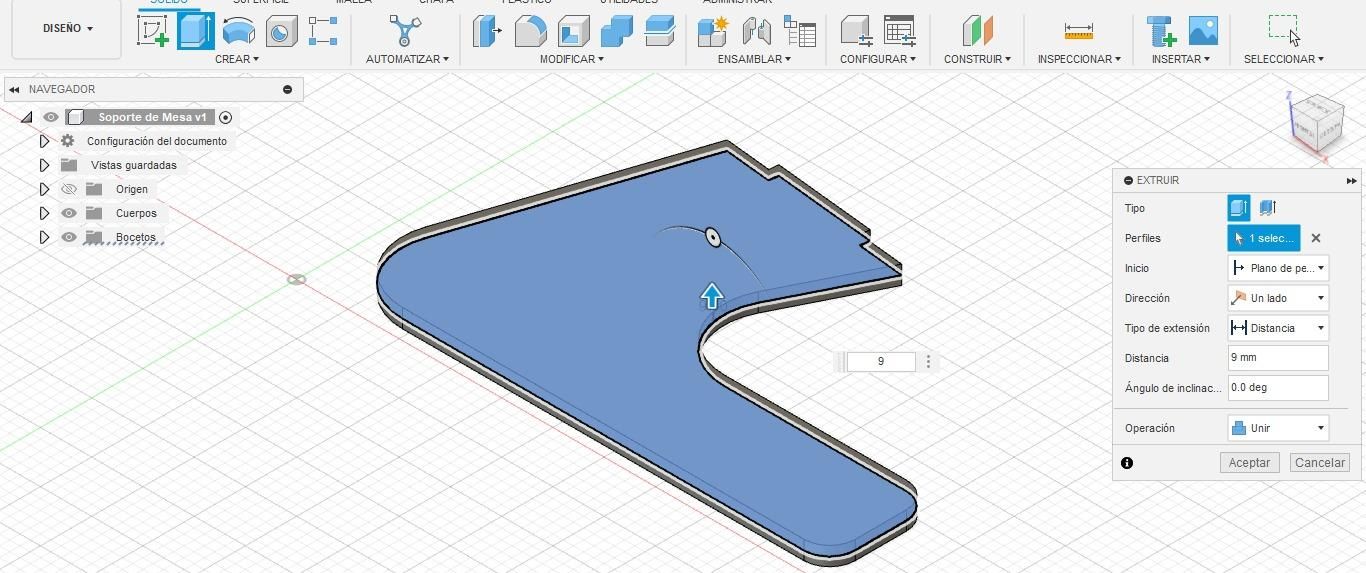This screenshot has height=573, width=1366.
Task: Select the Press Pull tool
Action: tap(487, 31)
